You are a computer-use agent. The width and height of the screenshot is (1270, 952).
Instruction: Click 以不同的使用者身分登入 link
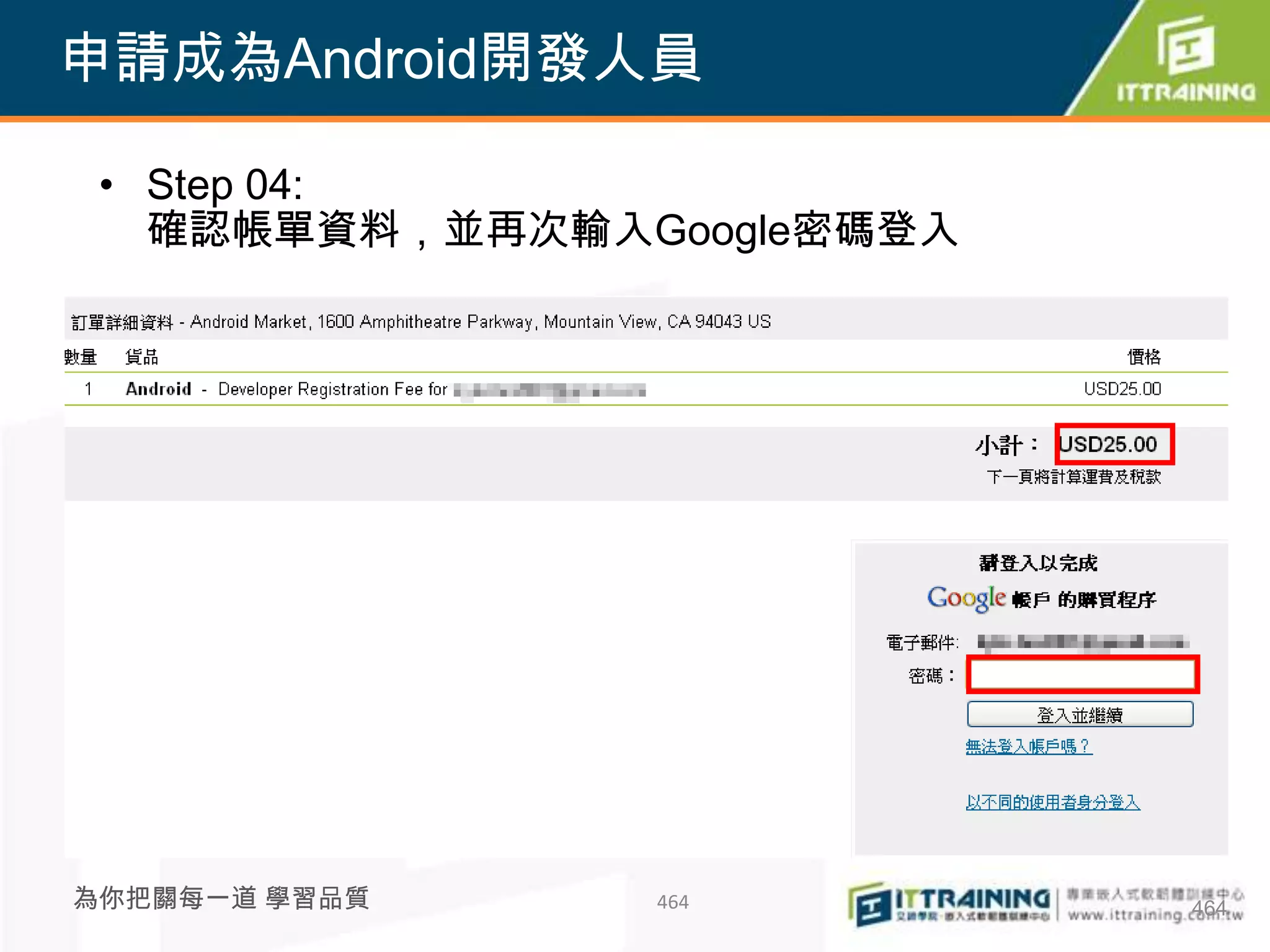pyautogui.click(x=1053, y=802)
